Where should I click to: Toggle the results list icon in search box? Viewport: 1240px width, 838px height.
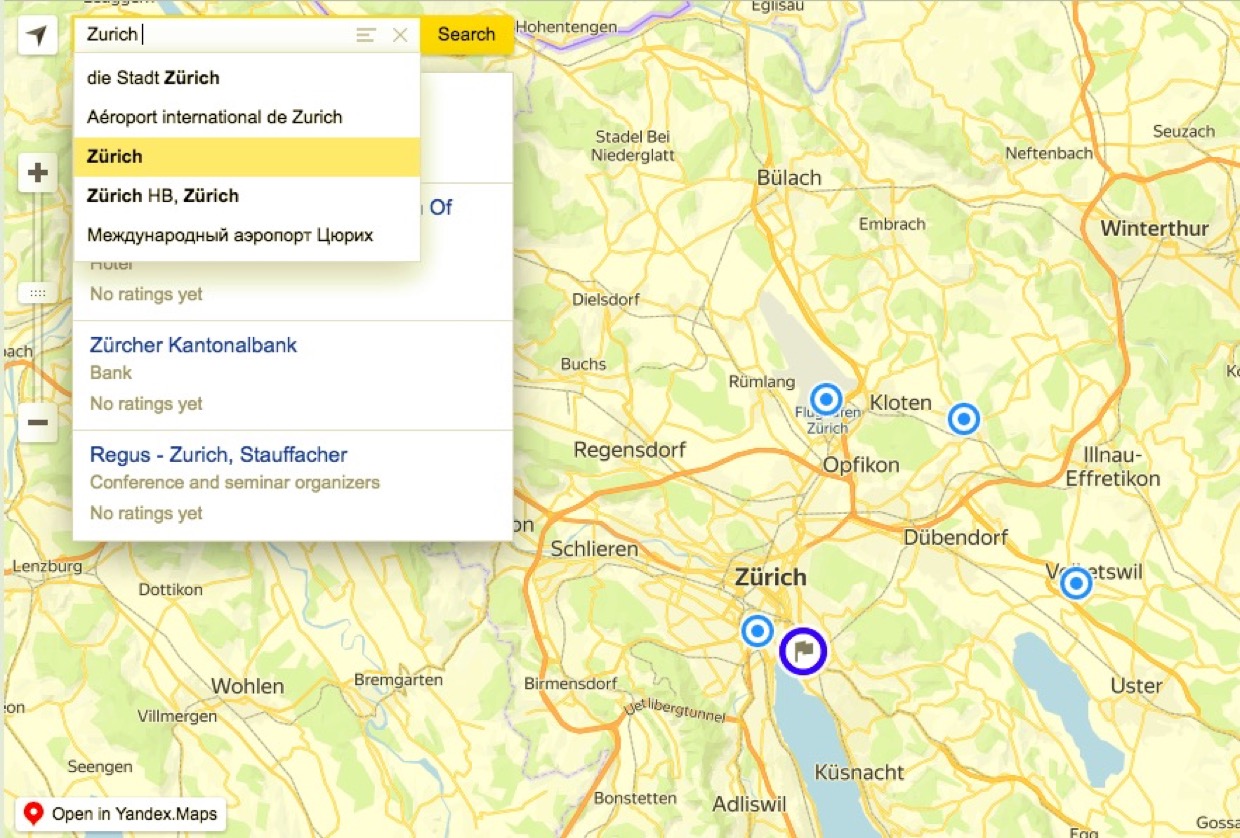click(366, 35)
